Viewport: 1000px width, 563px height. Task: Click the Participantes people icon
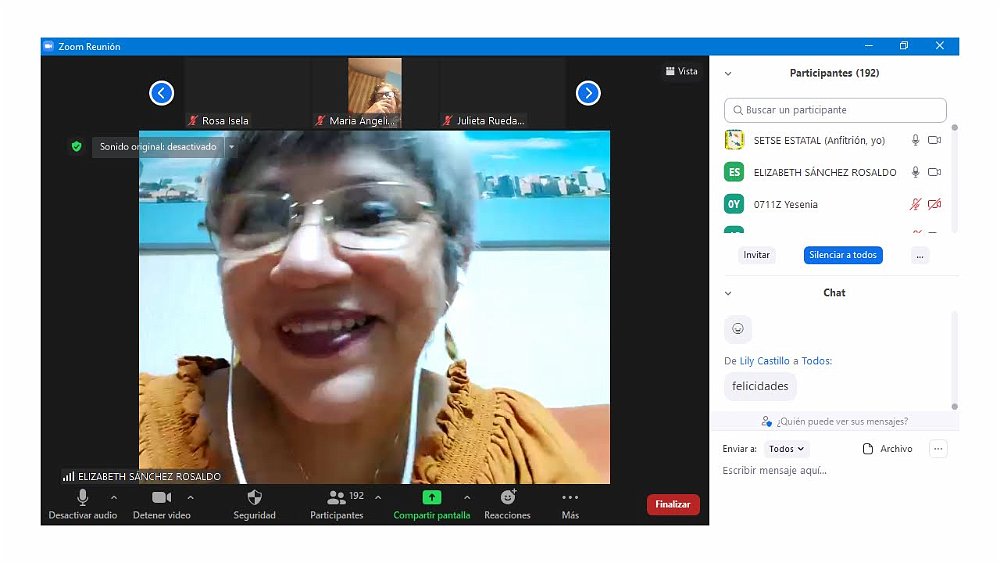336,497
